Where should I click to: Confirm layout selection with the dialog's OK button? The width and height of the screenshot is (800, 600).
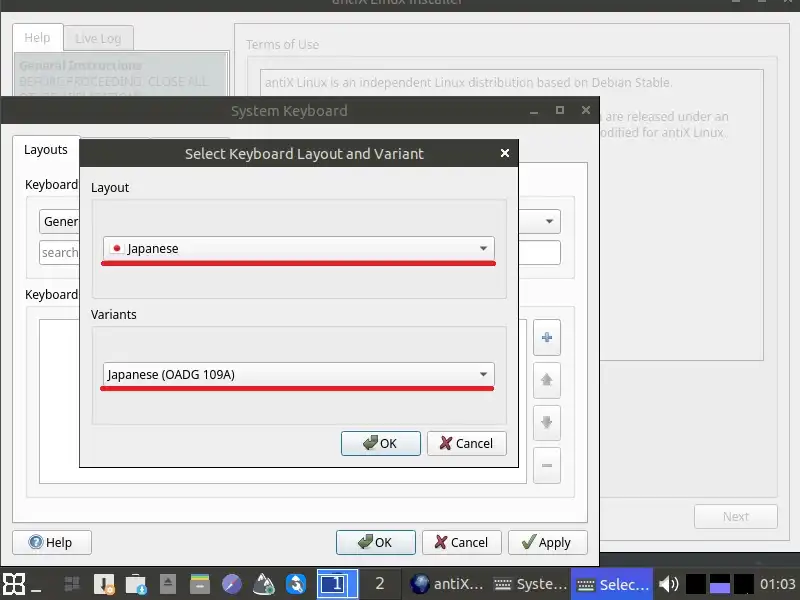(x=380, y=443)
